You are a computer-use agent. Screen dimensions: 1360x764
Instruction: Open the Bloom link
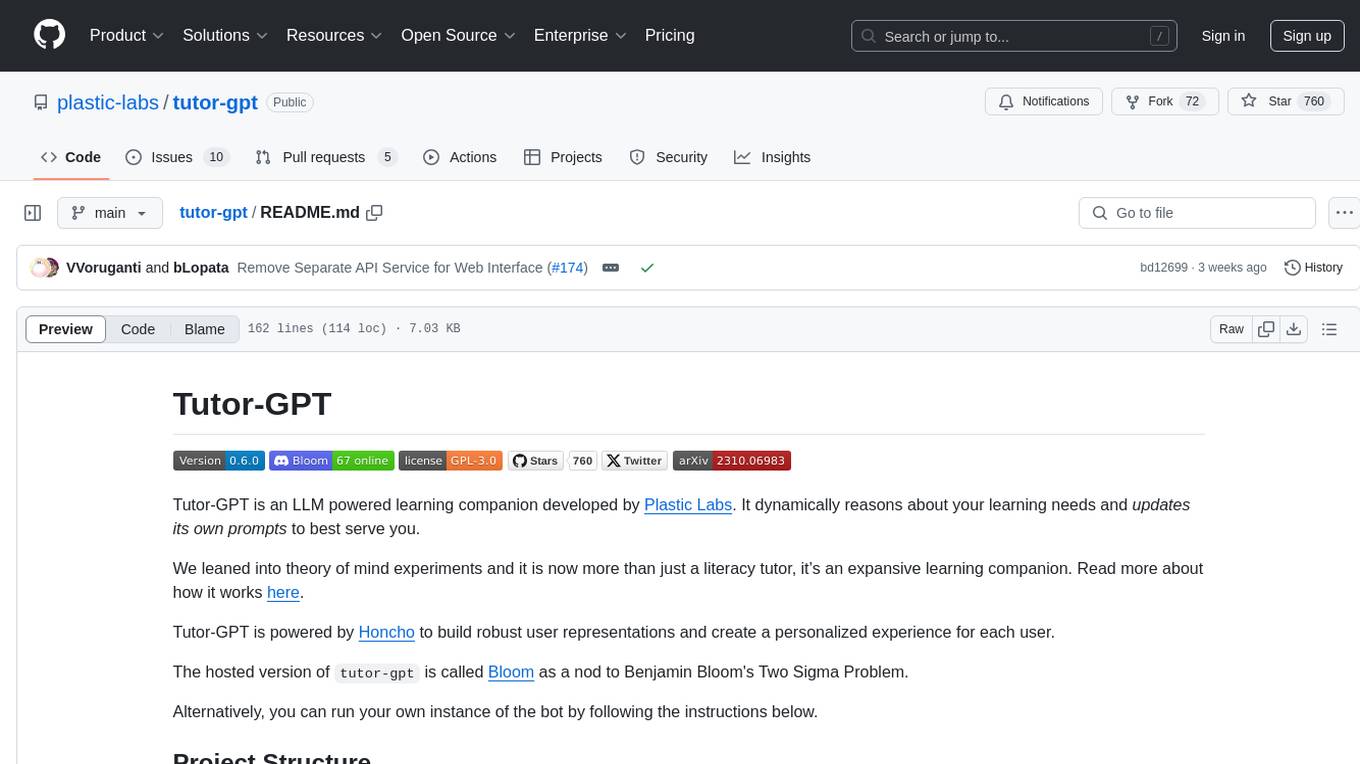pos(511,672)
